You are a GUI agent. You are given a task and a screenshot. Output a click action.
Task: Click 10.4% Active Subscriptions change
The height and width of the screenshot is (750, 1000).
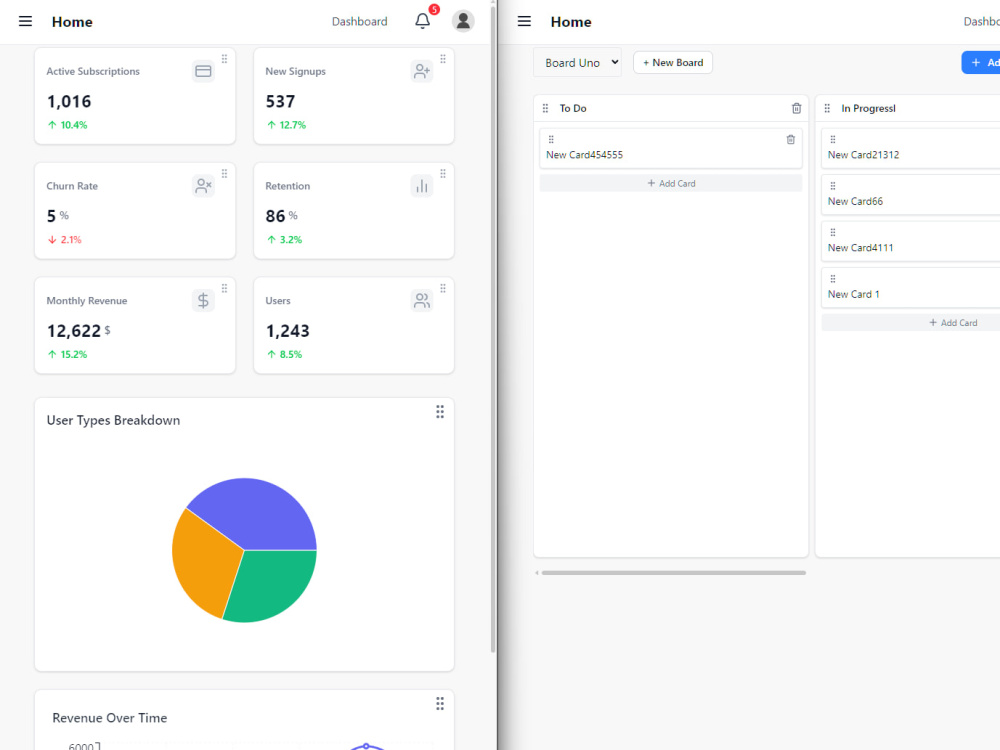pos(74,125)
